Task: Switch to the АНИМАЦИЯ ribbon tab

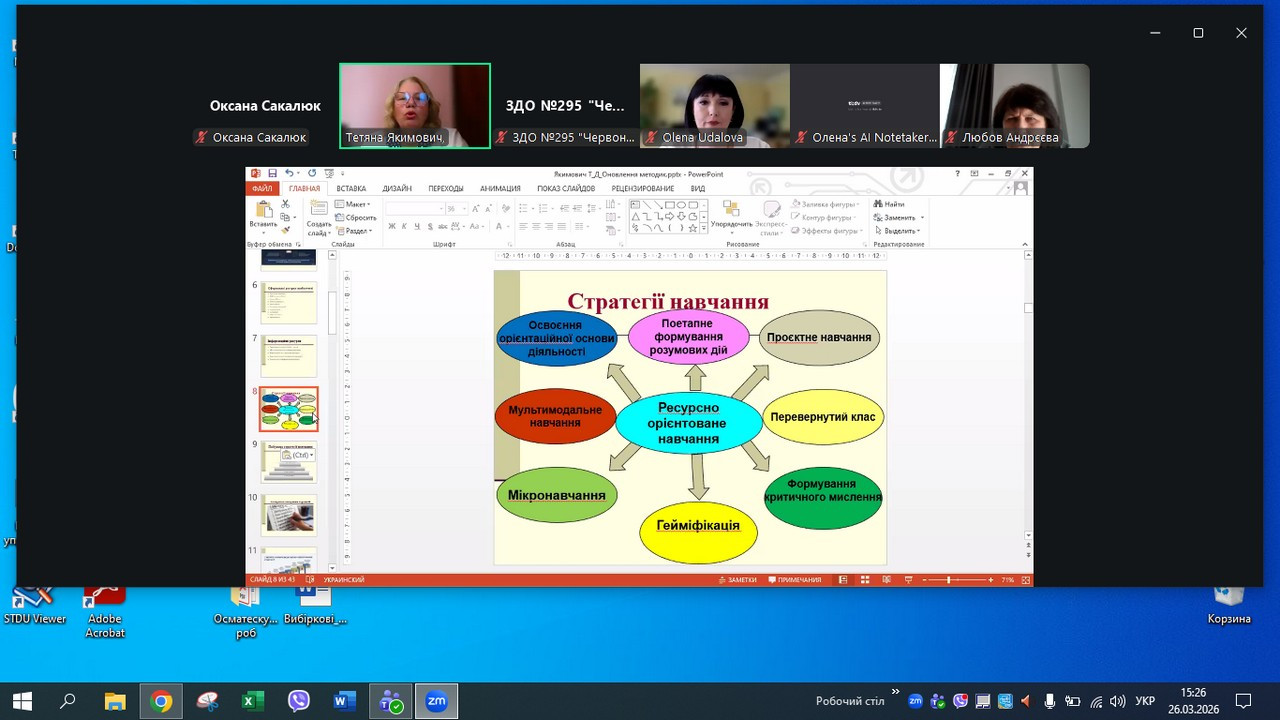Action: coord(500,188)
